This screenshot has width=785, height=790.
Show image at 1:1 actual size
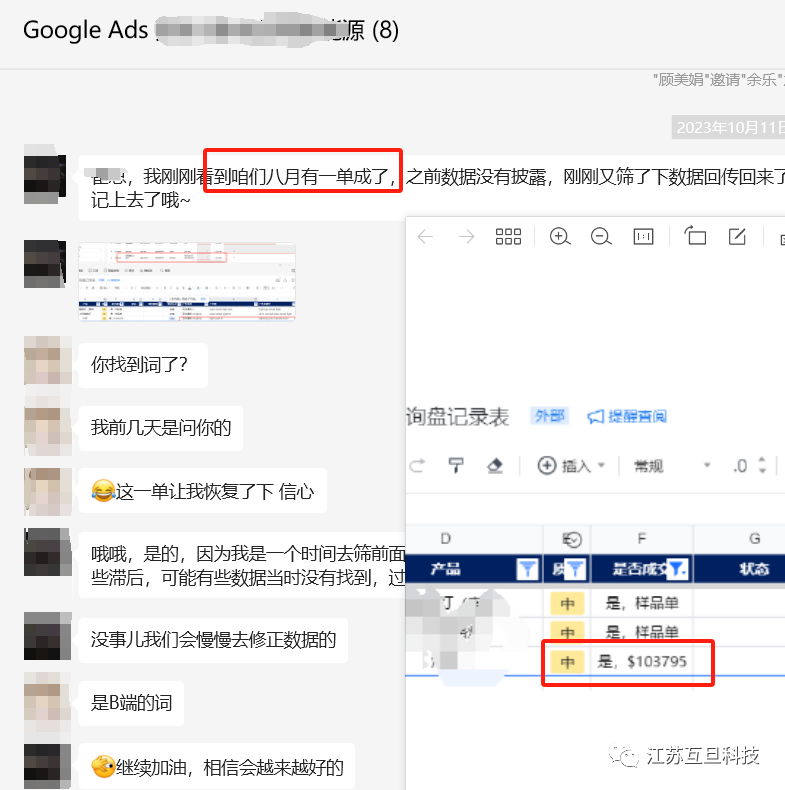(643, 237)
